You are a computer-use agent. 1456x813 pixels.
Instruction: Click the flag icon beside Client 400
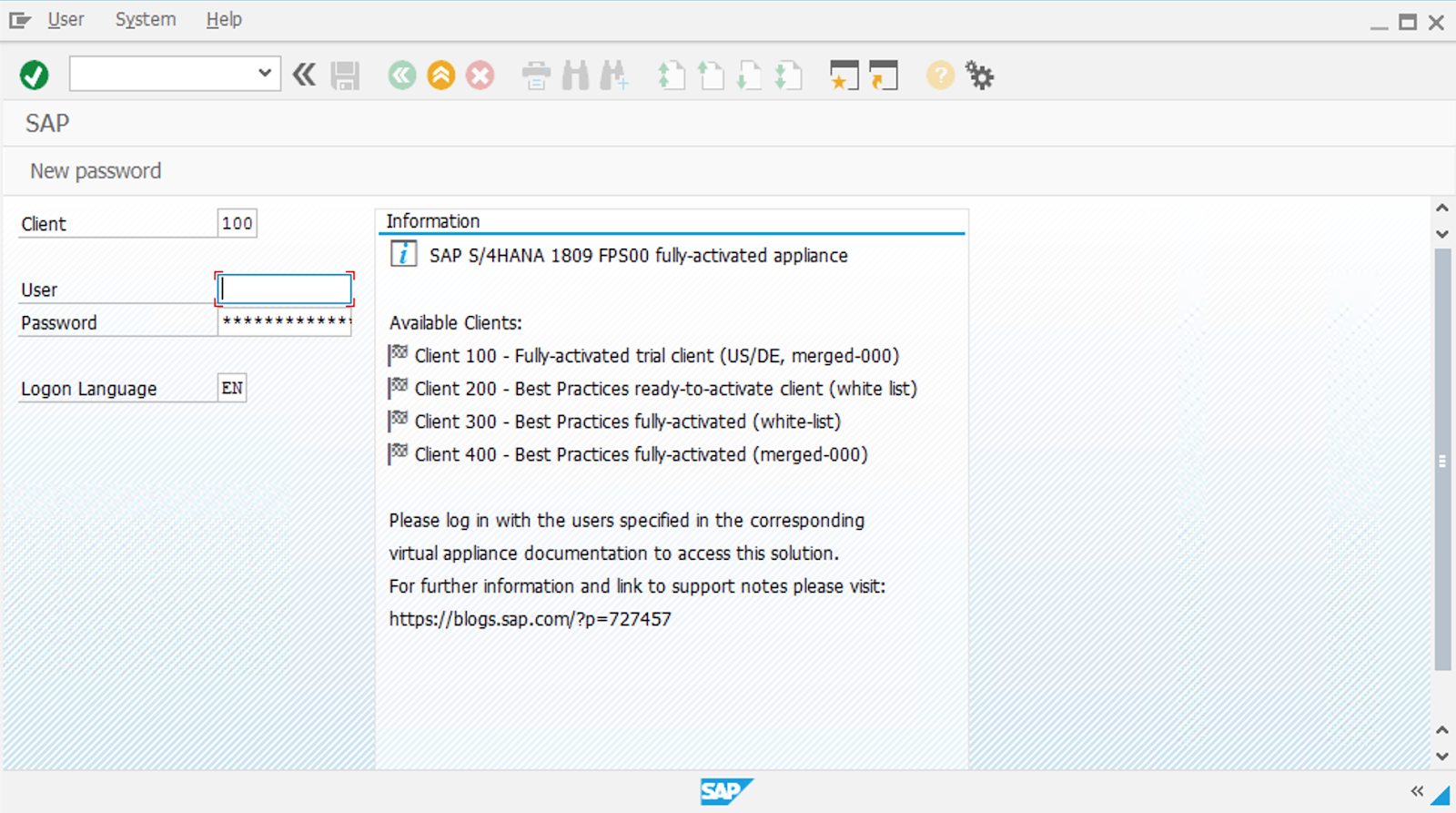coord(398,453)
